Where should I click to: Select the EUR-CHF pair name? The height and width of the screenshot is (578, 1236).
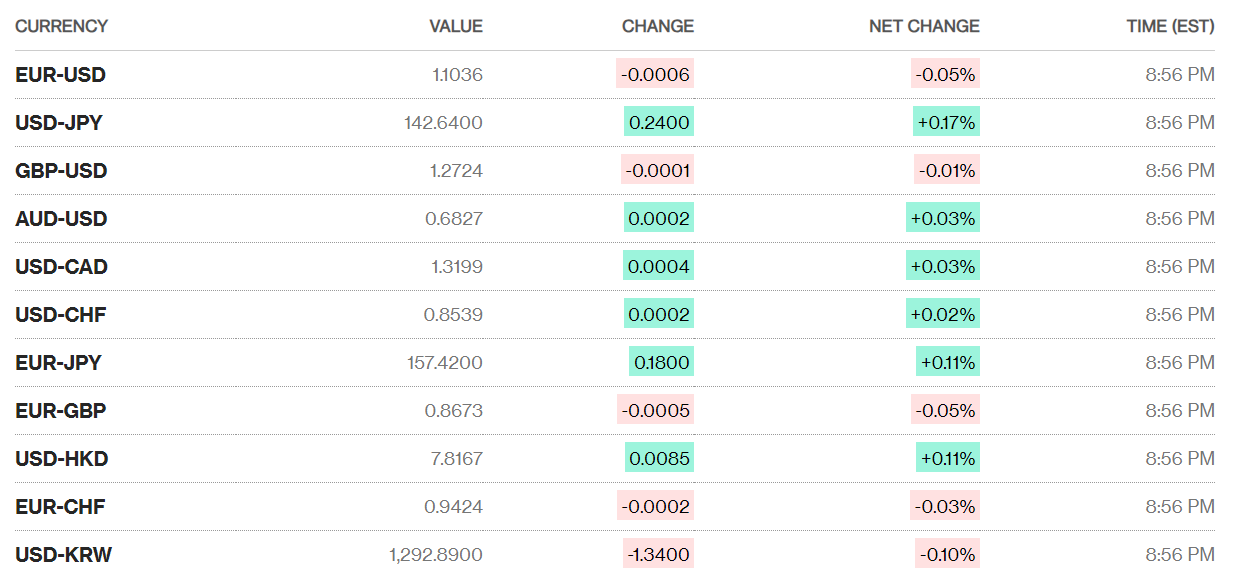pyautogui.click(x=60, y=507)
